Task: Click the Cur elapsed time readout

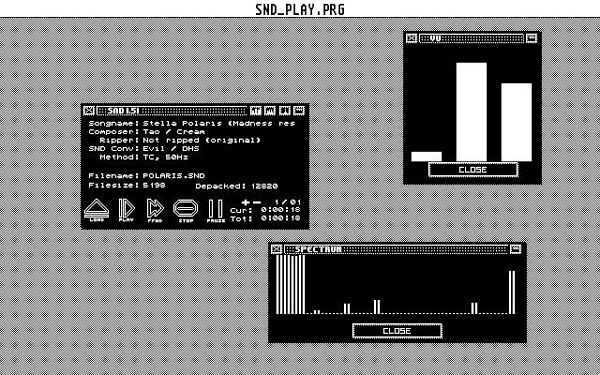Action: pos(280,210)
